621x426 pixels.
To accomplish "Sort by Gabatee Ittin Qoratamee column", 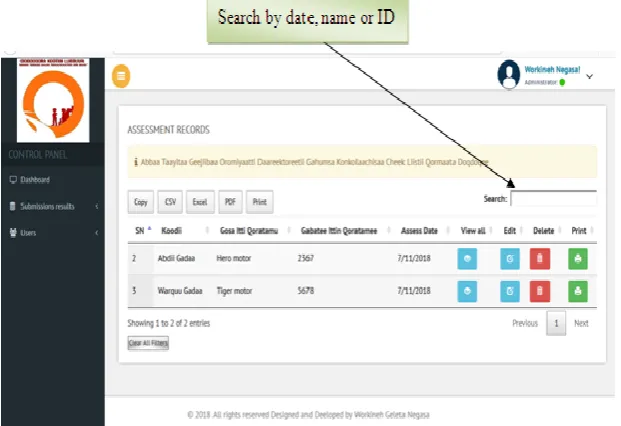I will click(339, 230).
